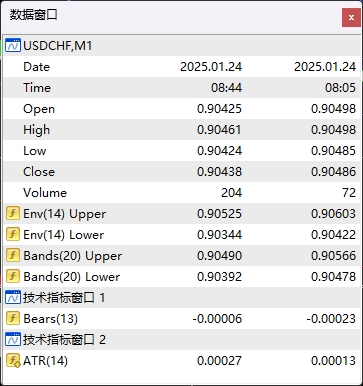
Task: Click the Volume value 204
Action: pyautogui.click(x=231, y=193)
